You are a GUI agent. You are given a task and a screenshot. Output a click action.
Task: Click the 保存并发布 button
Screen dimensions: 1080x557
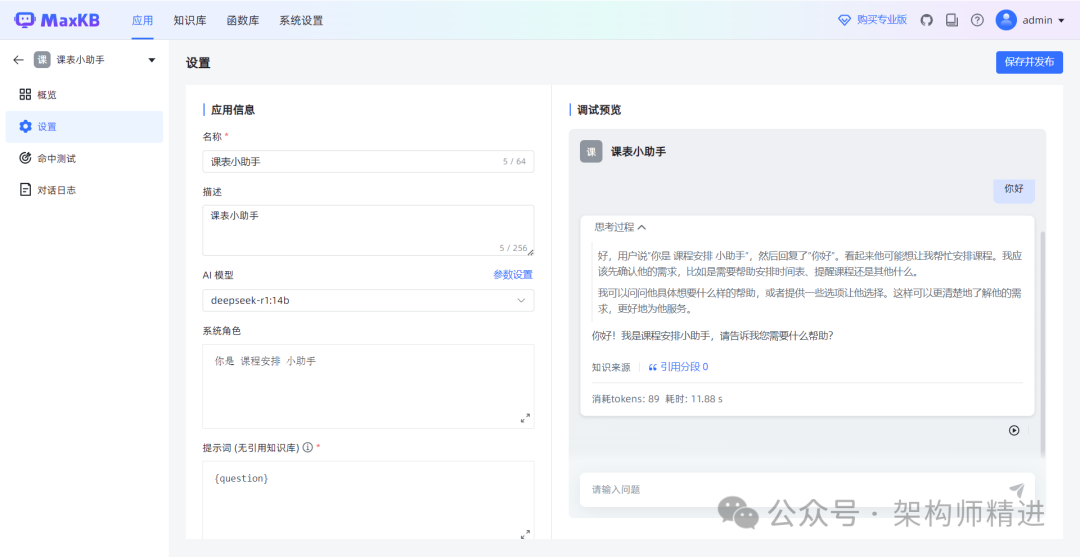[x=1029, y=62]
